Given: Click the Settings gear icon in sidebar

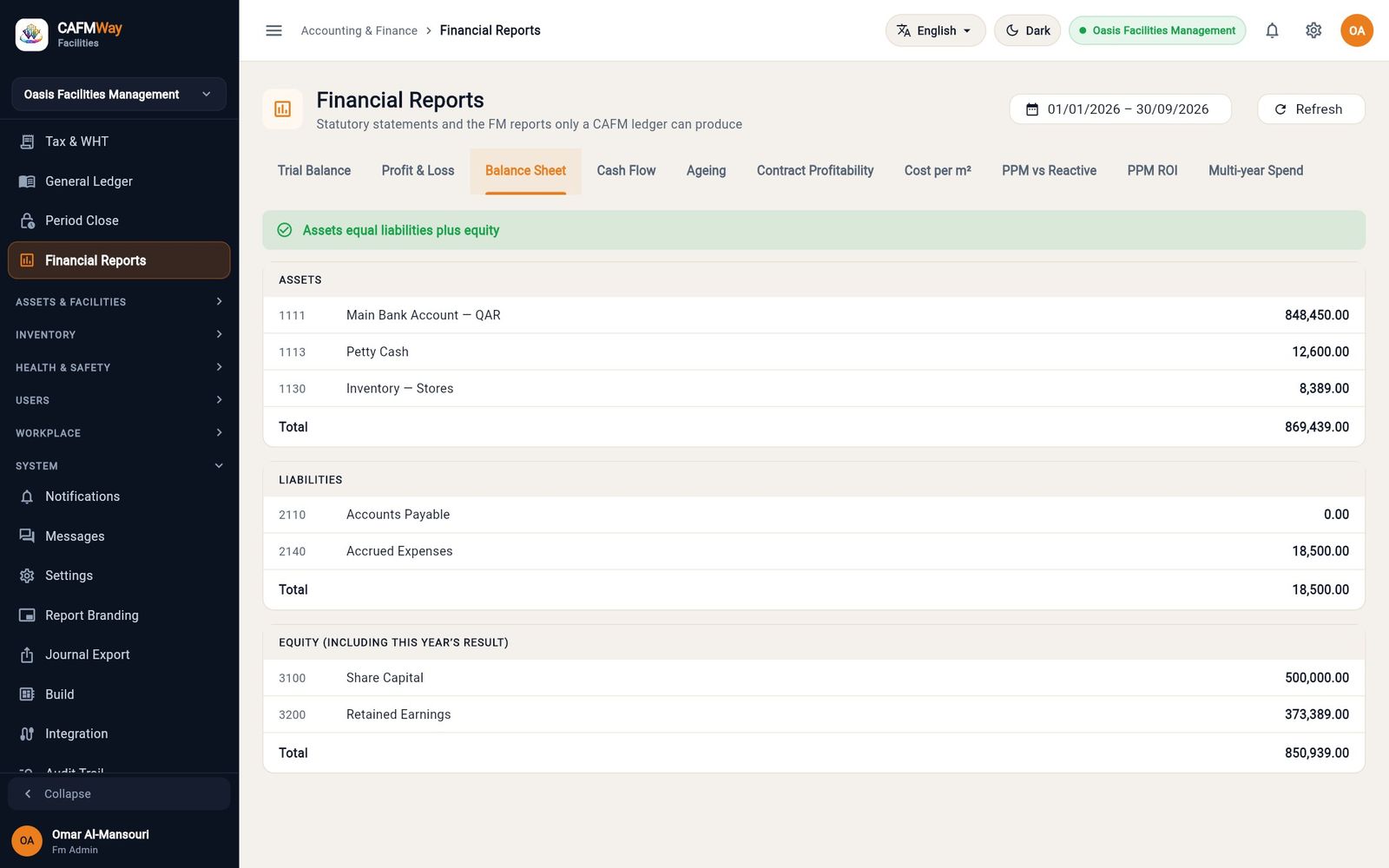Looking at the screenshot, I should tap(27, 575).
